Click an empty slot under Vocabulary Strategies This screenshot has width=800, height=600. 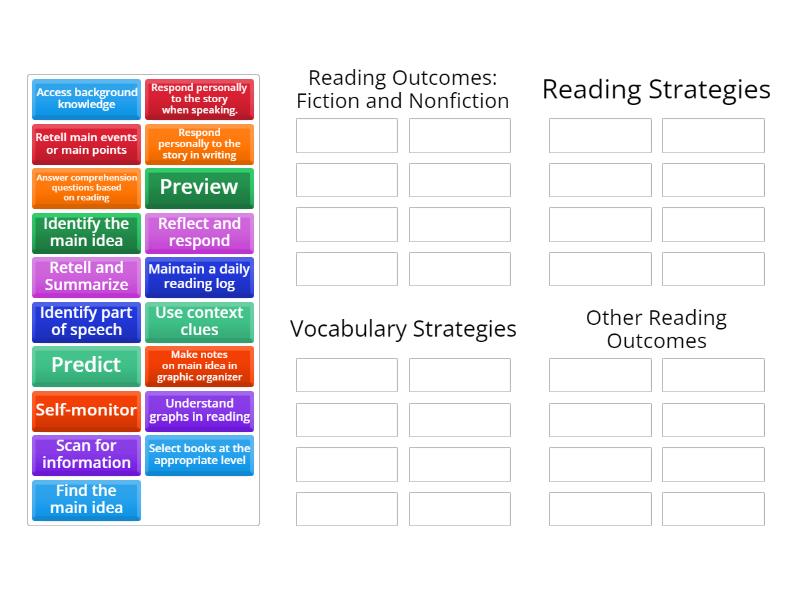point(346,375)
